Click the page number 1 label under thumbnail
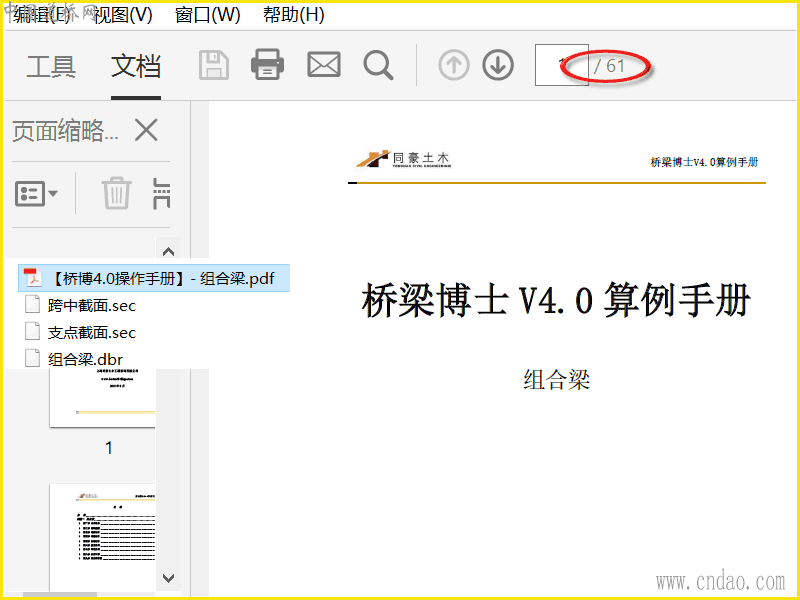The height and width of the screenshot is (600, 800). [109, 448]
